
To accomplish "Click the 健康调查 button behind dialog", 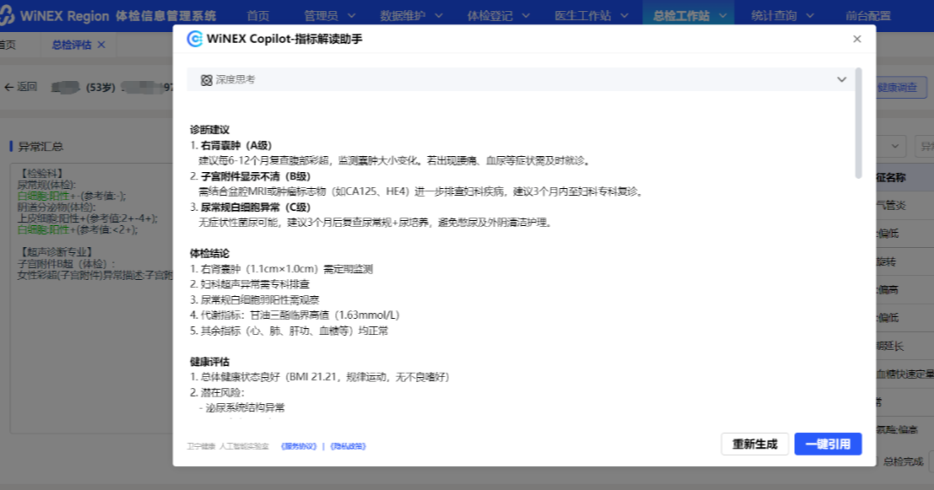I will point(897,88).
